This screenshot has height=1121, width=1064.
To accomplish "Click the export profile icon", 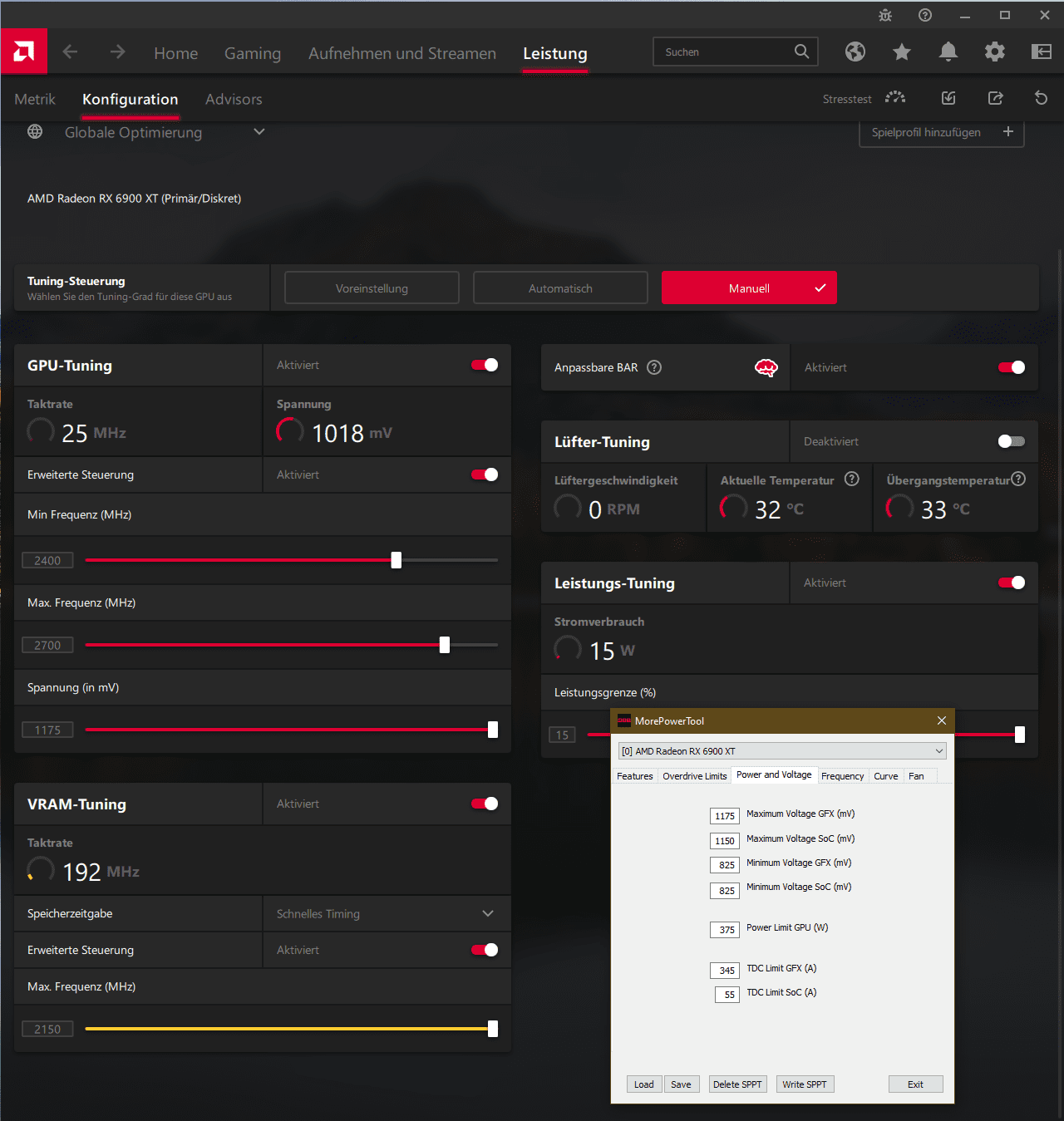I will click(x=995, y=98).
